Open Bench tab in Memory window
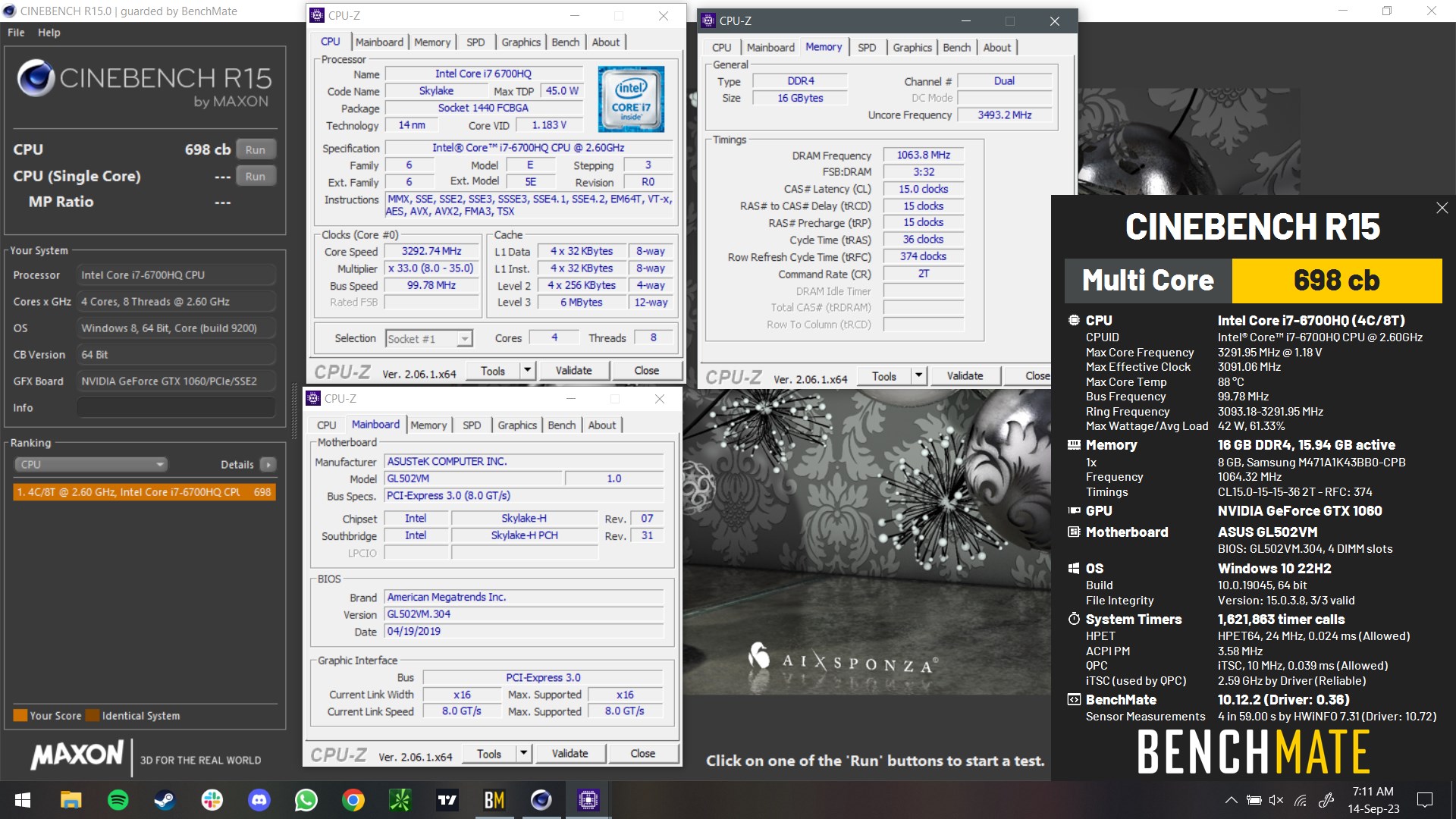 (x=956, y=48)
